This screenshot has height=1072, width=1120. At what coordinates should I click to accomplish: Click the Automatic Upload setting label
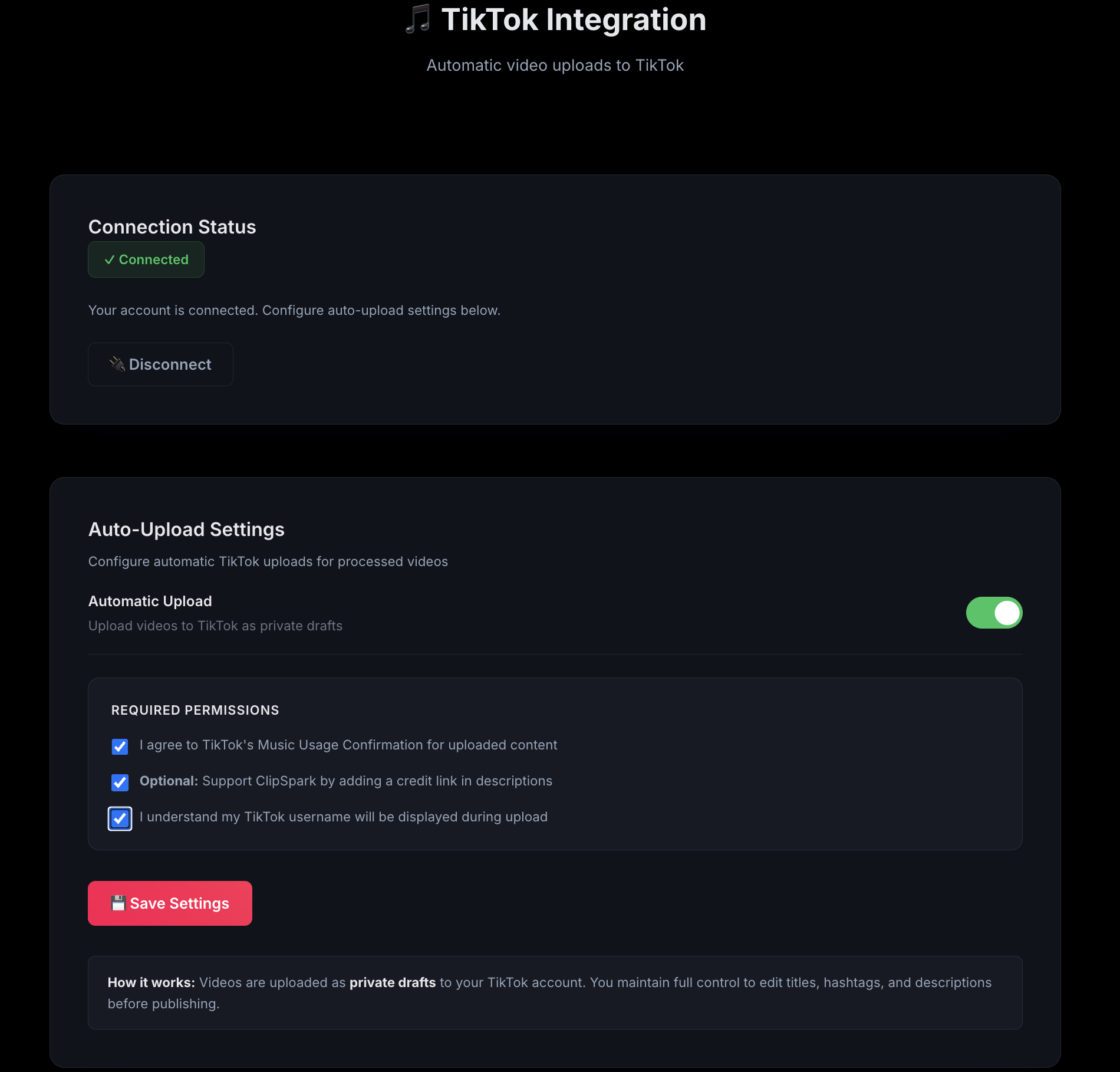click(150, 601)
